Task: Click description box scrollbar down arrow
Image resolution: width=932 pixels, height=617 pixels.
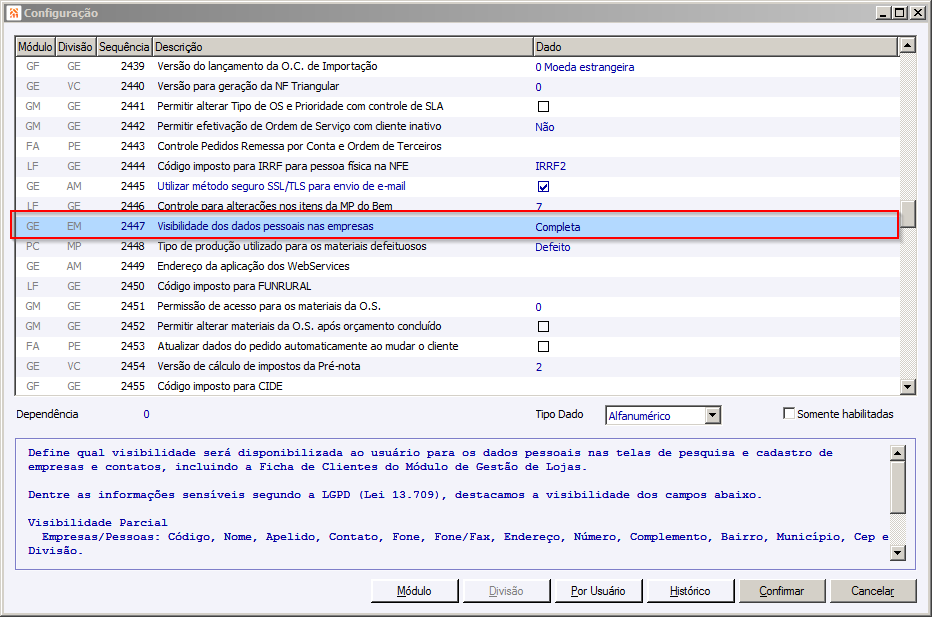Action: coord(898,553)
